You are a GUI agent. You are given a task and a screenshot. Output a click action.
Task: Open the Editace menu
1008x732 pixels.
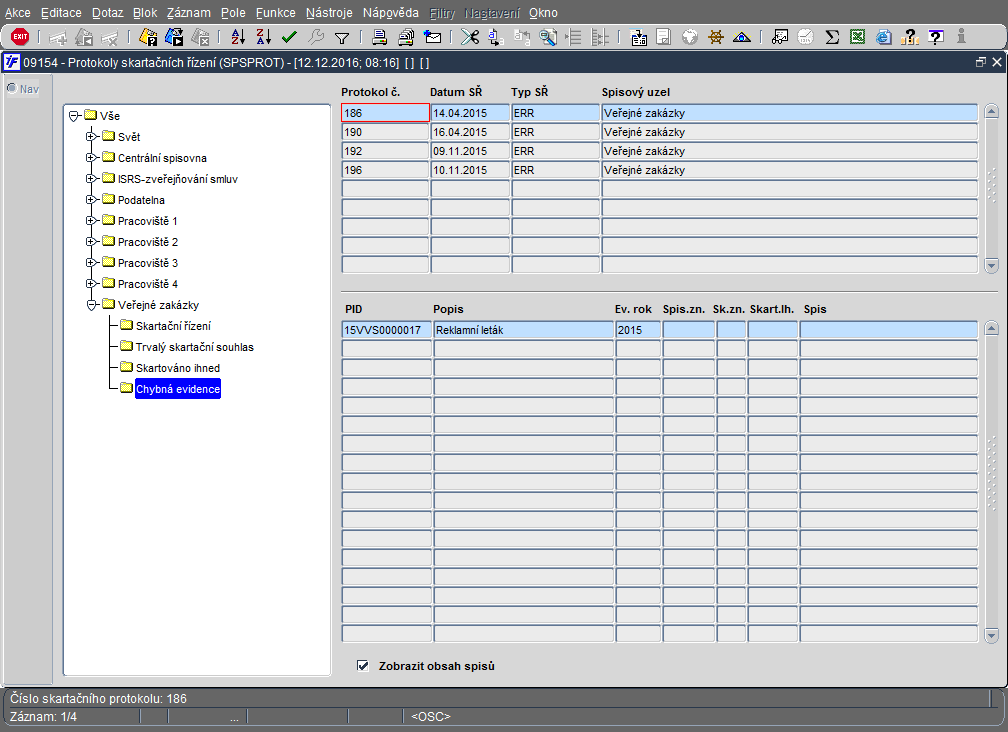[x=61, y=13]
